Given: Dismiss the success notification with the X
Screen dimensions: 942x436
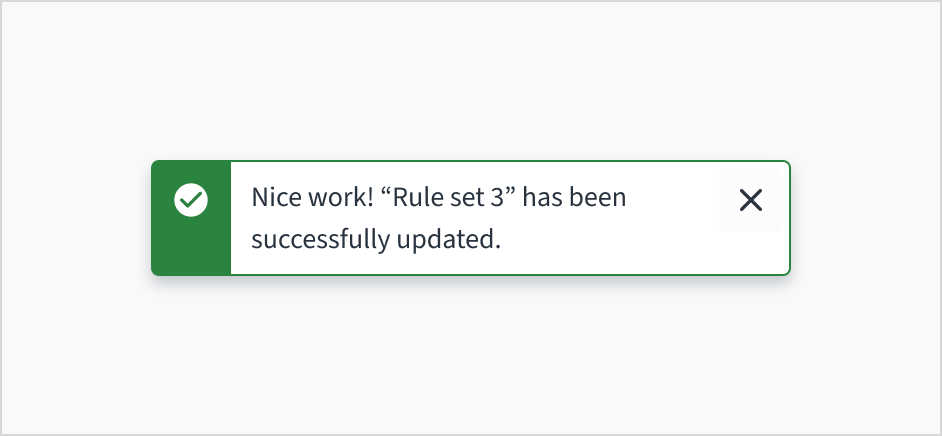Looking at the screenshot, I should [x=750, y=201].
